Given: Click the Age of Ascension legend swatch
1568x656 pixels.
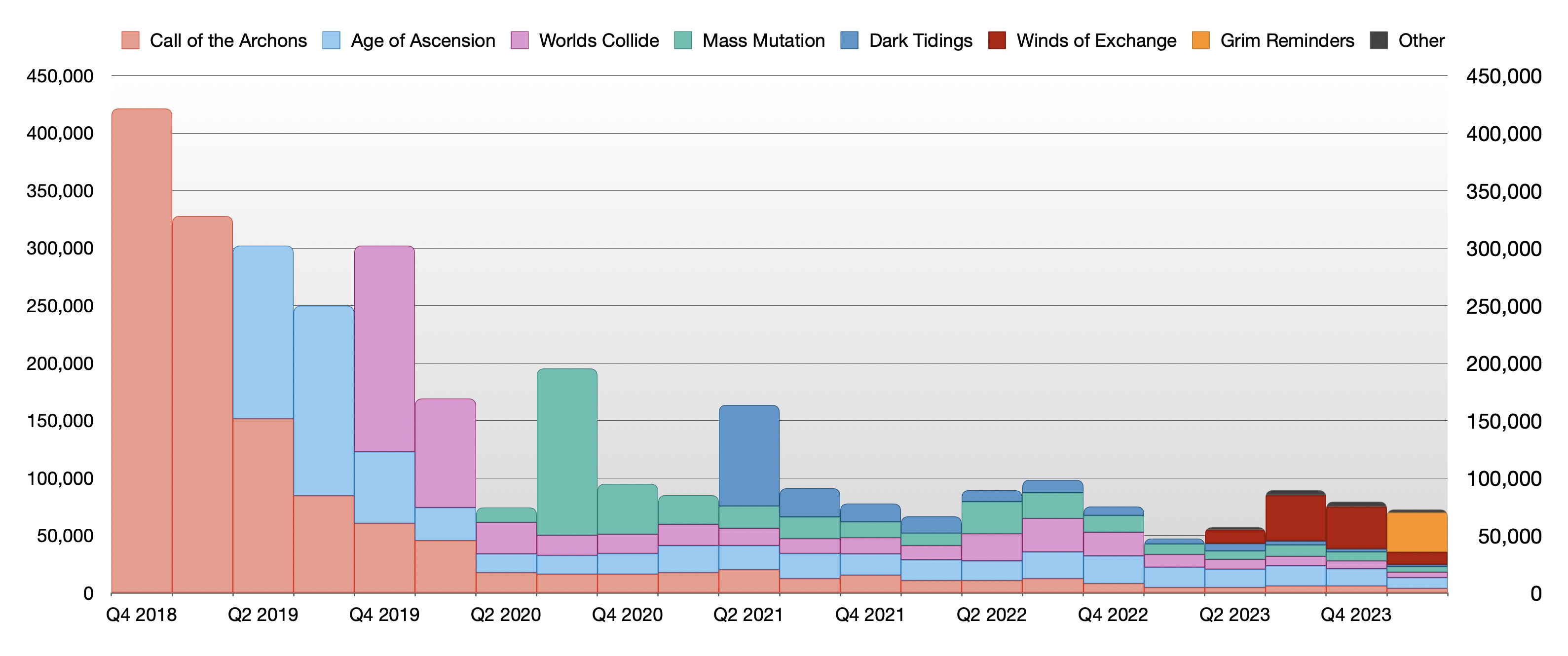Looking at the screenshot, I should (x=331, y=40).
